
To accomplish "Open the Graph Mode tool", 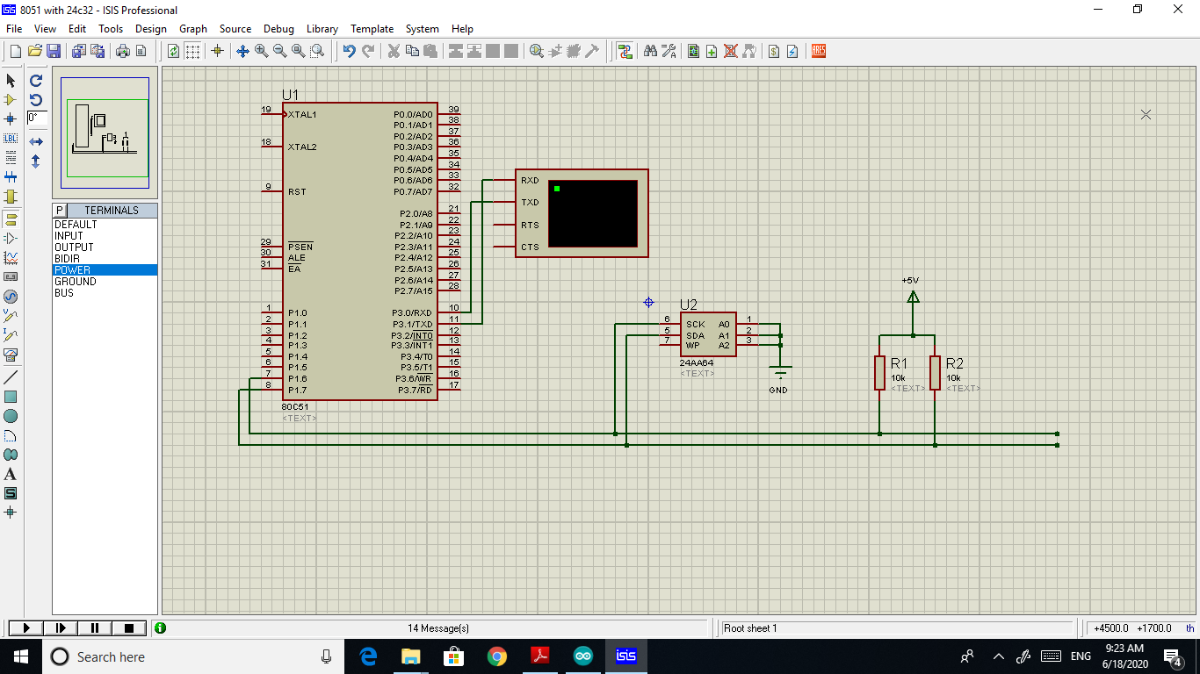I will pos(11,255).
